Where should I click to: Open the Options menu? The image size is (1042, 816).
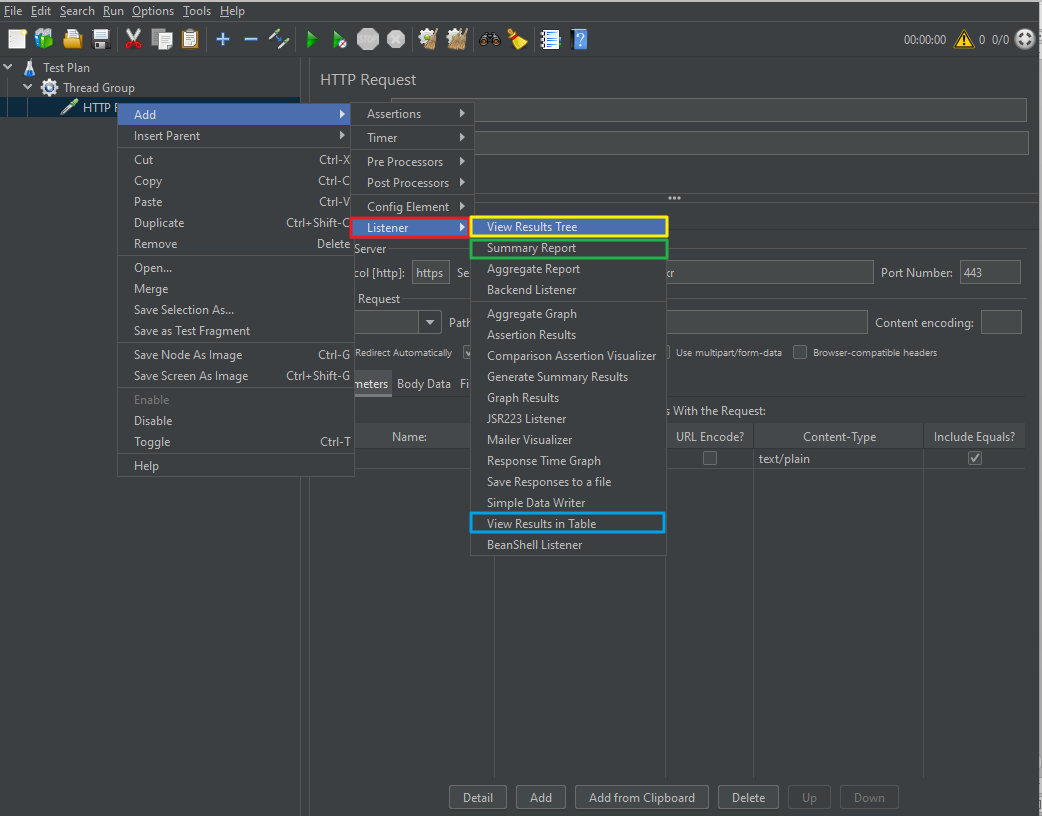point(153,11)
